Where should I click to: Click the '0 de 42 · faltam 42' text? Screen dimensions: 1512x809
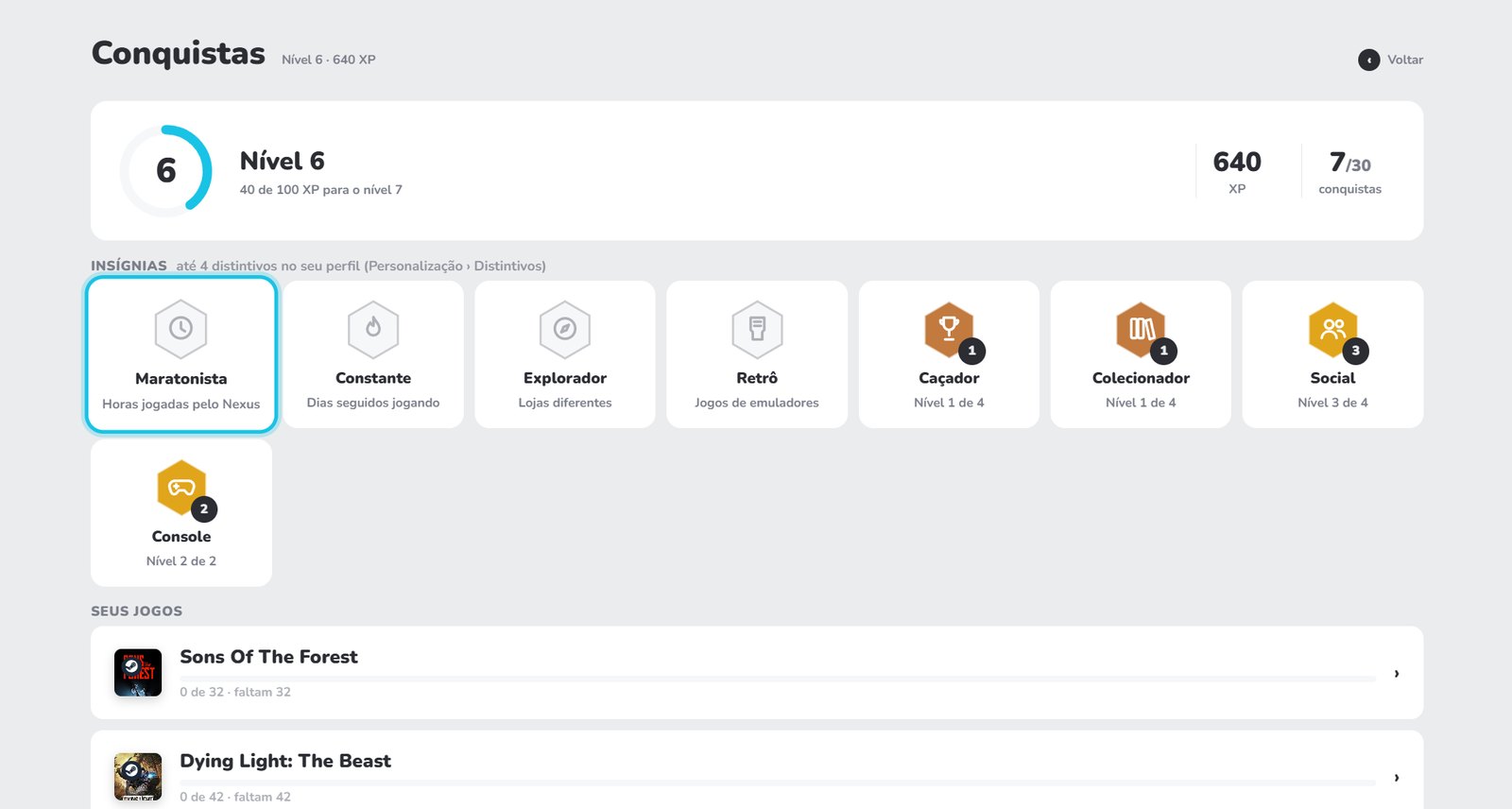coord(235,797)
